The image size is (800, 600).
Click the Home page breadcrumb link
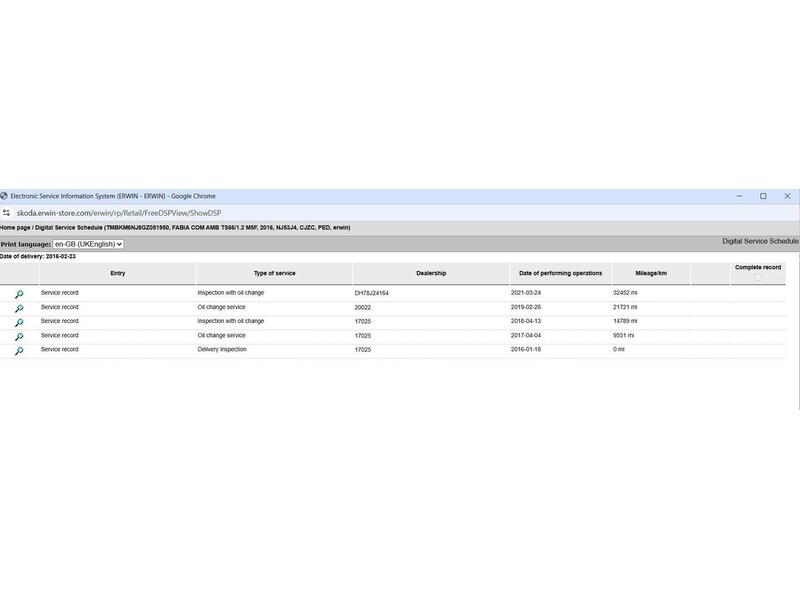pyautogui.click(x=14, y=228)
